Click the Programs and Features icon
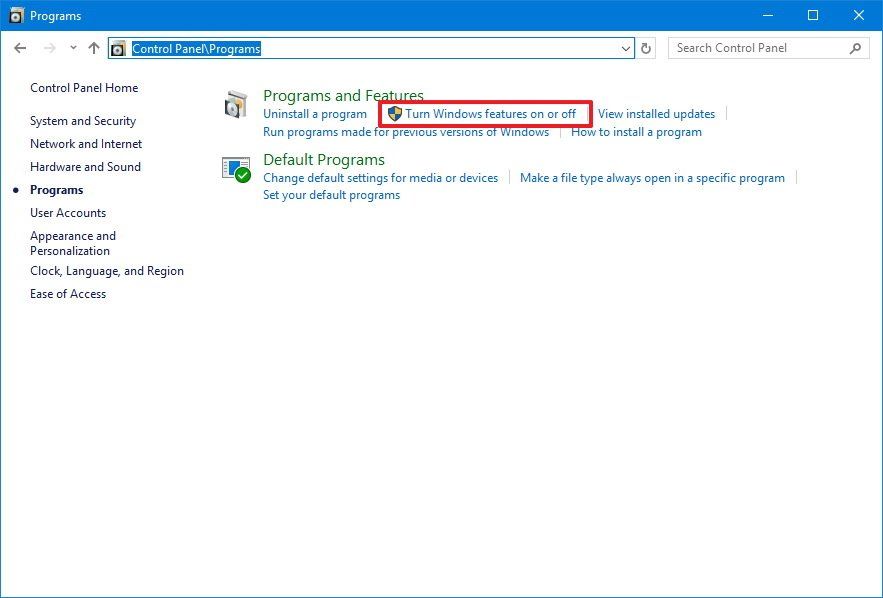 coord(236,104)
